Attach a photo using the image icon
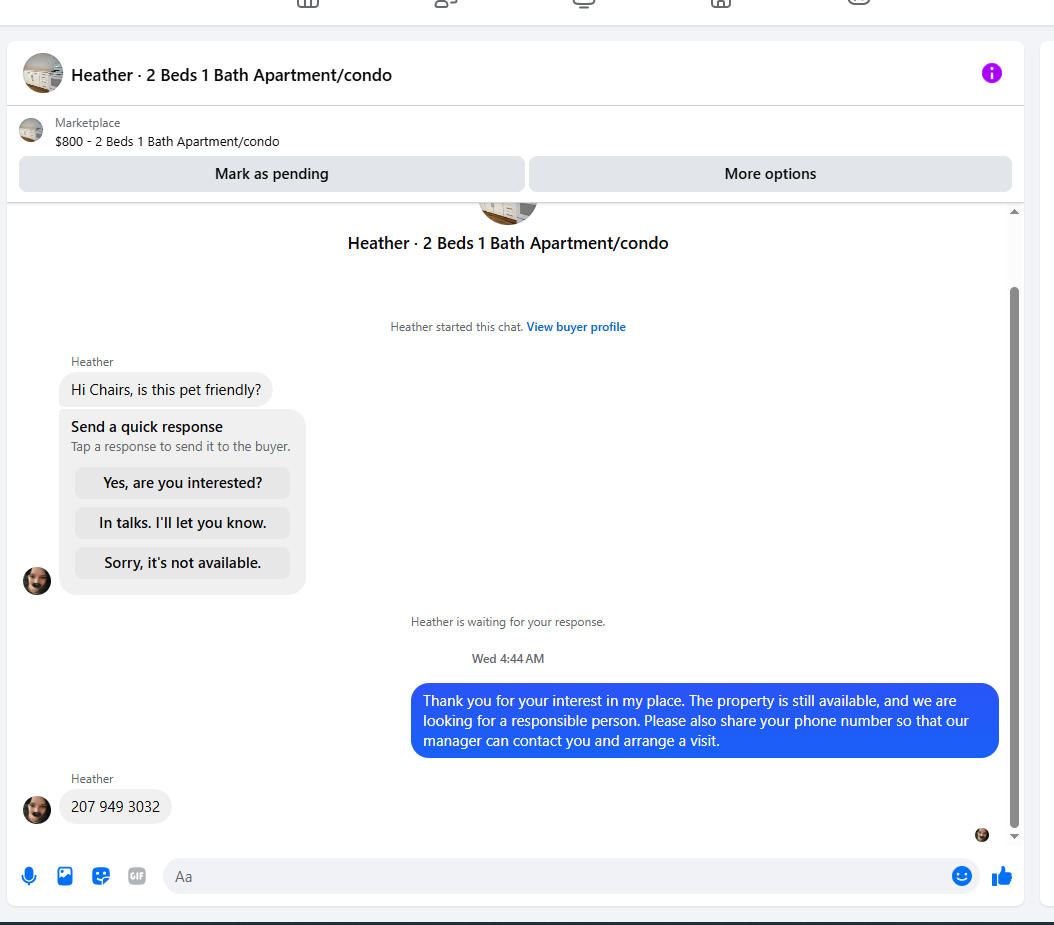This screenshot has height=925, width=1054. (x=65, y=876)
